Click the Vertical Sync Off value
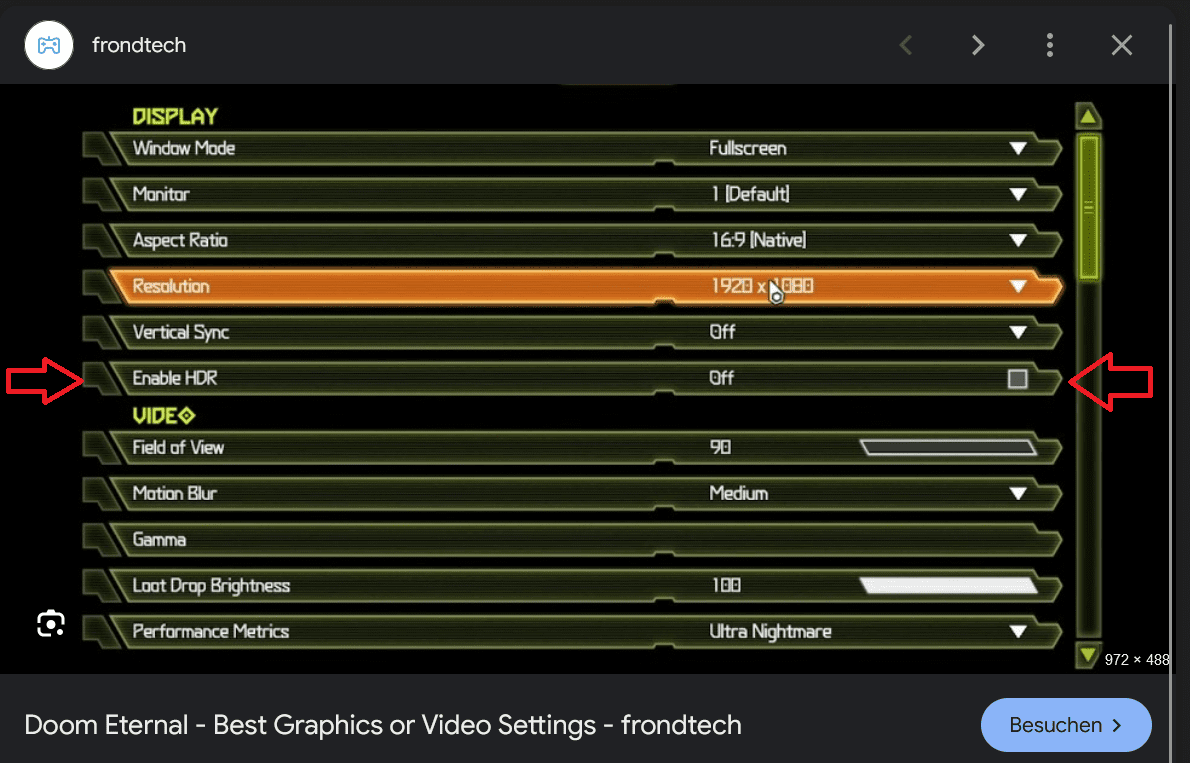The height and width of the screenshot is (763, 1190). [722, 333]
